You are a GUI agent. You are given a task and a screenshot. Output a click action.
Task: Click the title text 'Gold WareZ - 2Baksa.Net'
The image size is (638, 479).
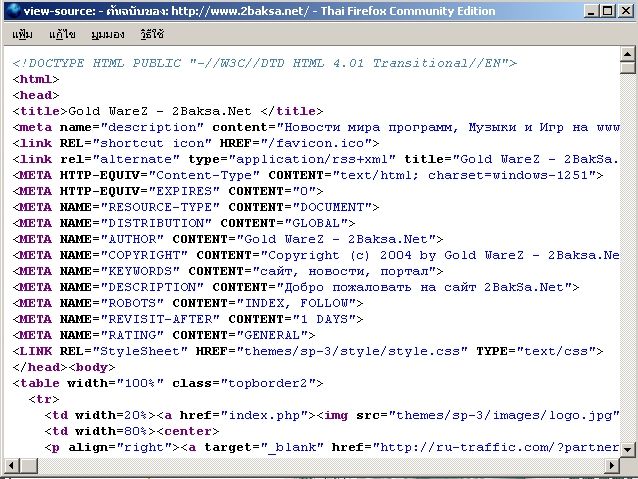(160, 111)
